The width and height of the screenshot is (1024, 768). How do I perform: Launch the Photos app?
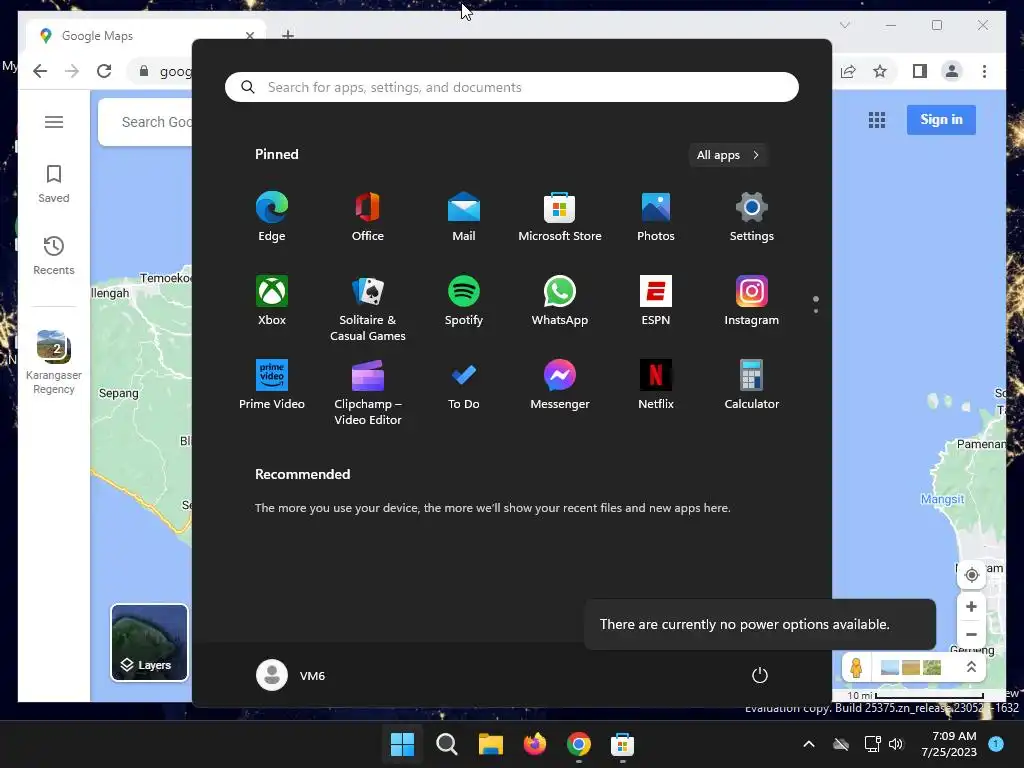pyautogui.click(x=656, y=217)
